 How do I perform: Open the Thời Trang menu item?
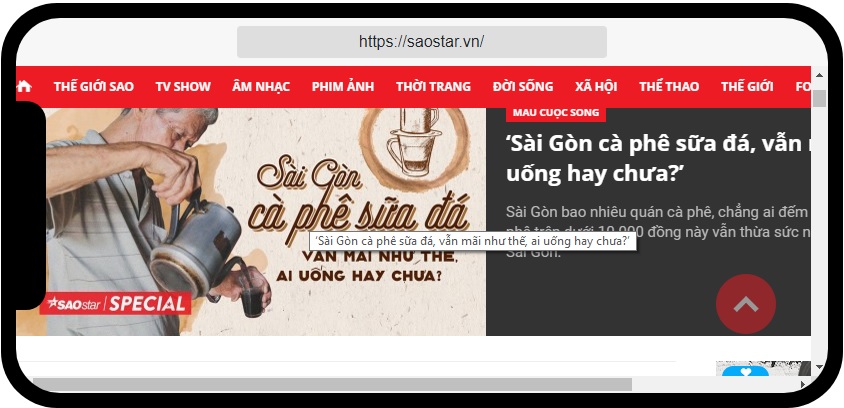point(433,87)
